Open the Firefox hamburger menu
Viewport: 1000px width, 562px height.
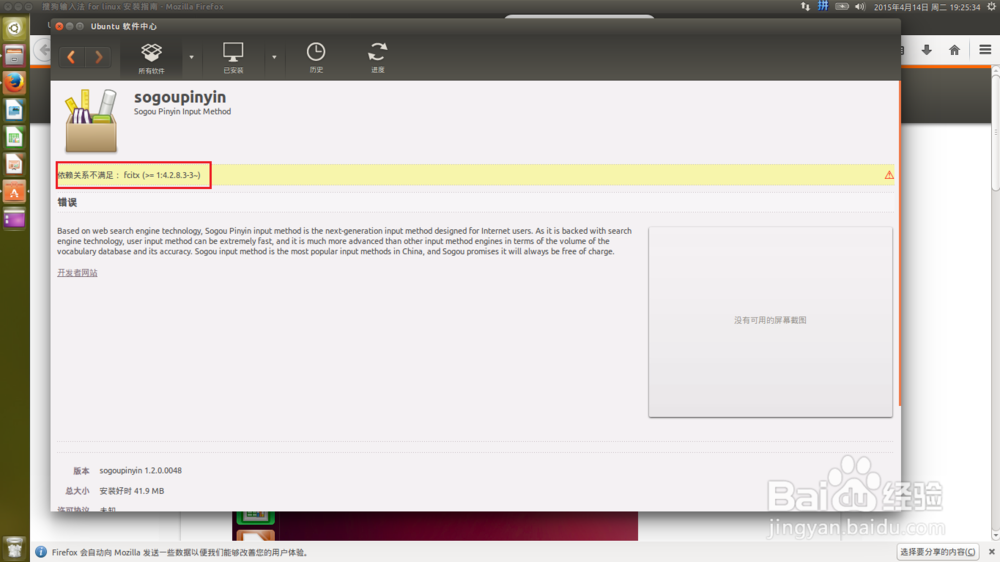(x=985, y=49)
